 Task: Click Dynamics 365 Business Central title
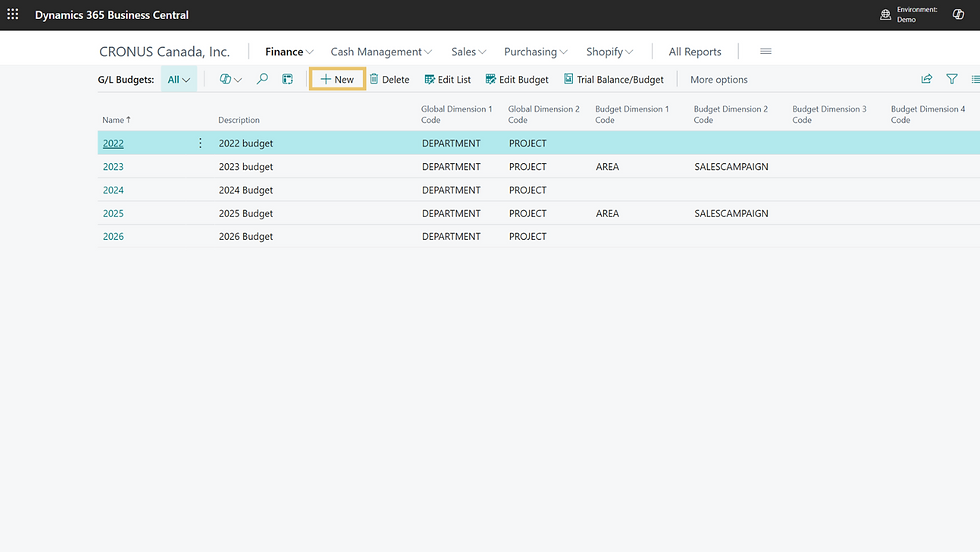tap(112, 14)
